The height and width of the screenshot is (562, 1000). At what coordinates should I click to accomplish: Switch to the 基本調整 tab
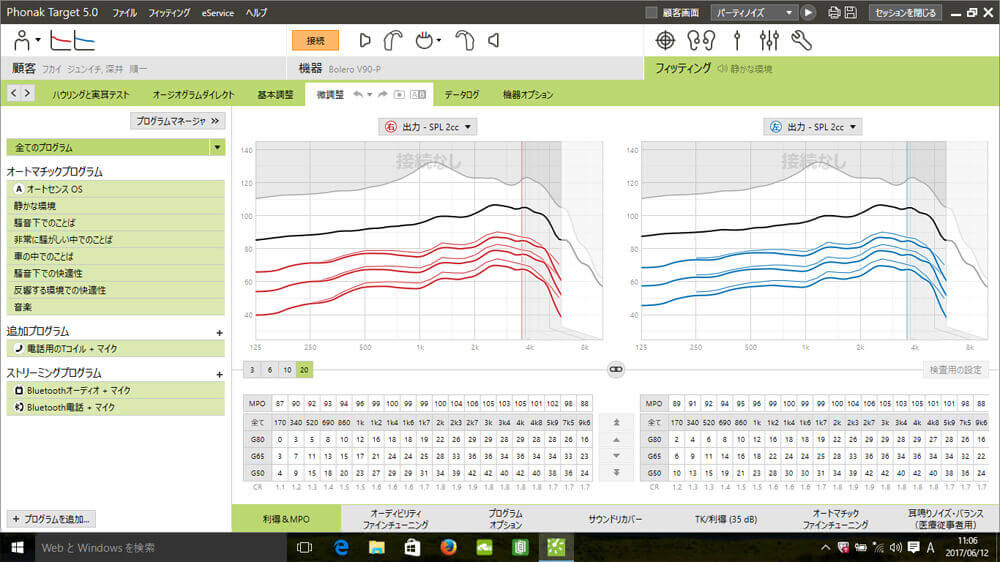point(276,94)
